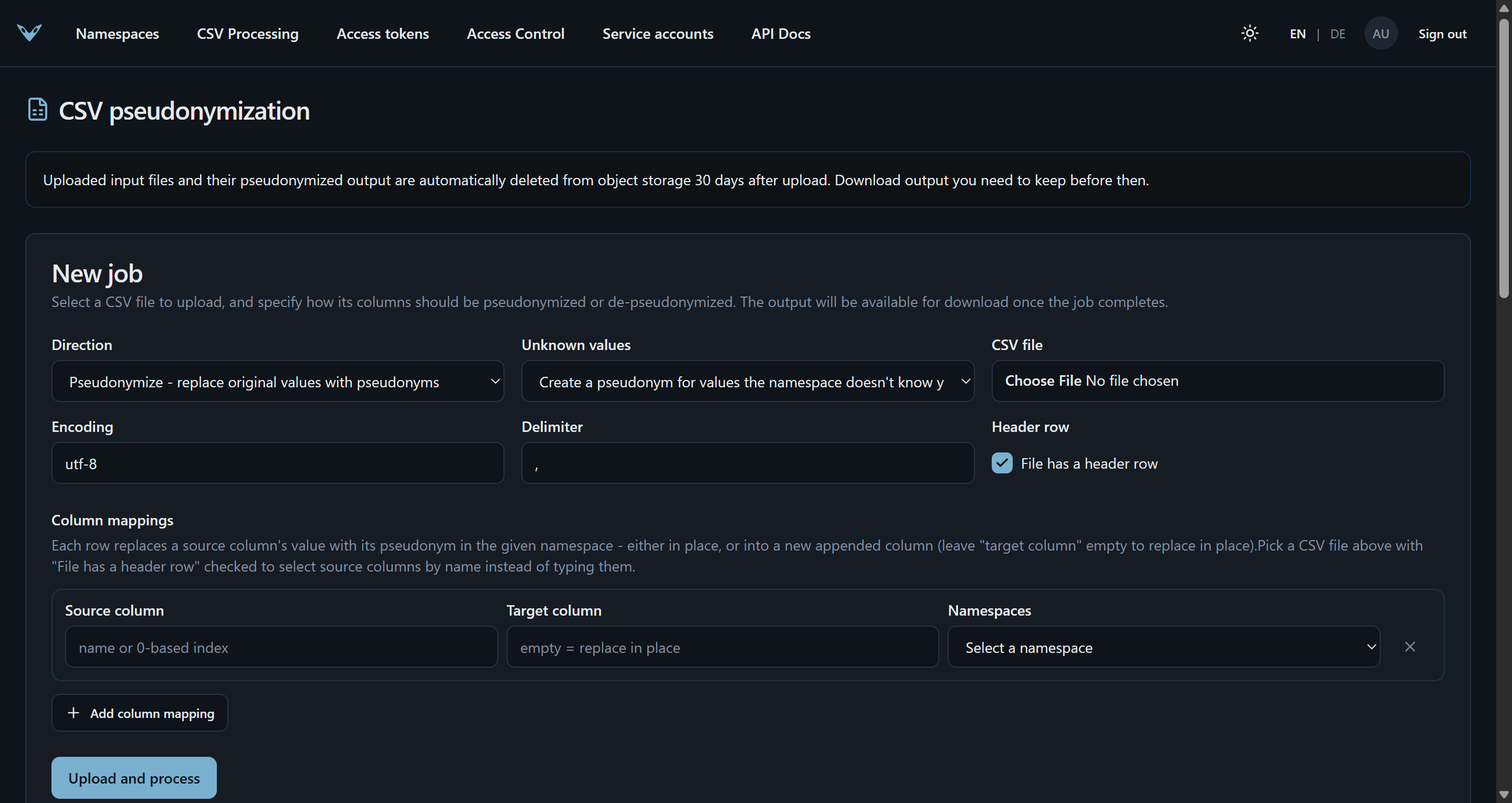Click the scrollbar up arrow

1504,8
